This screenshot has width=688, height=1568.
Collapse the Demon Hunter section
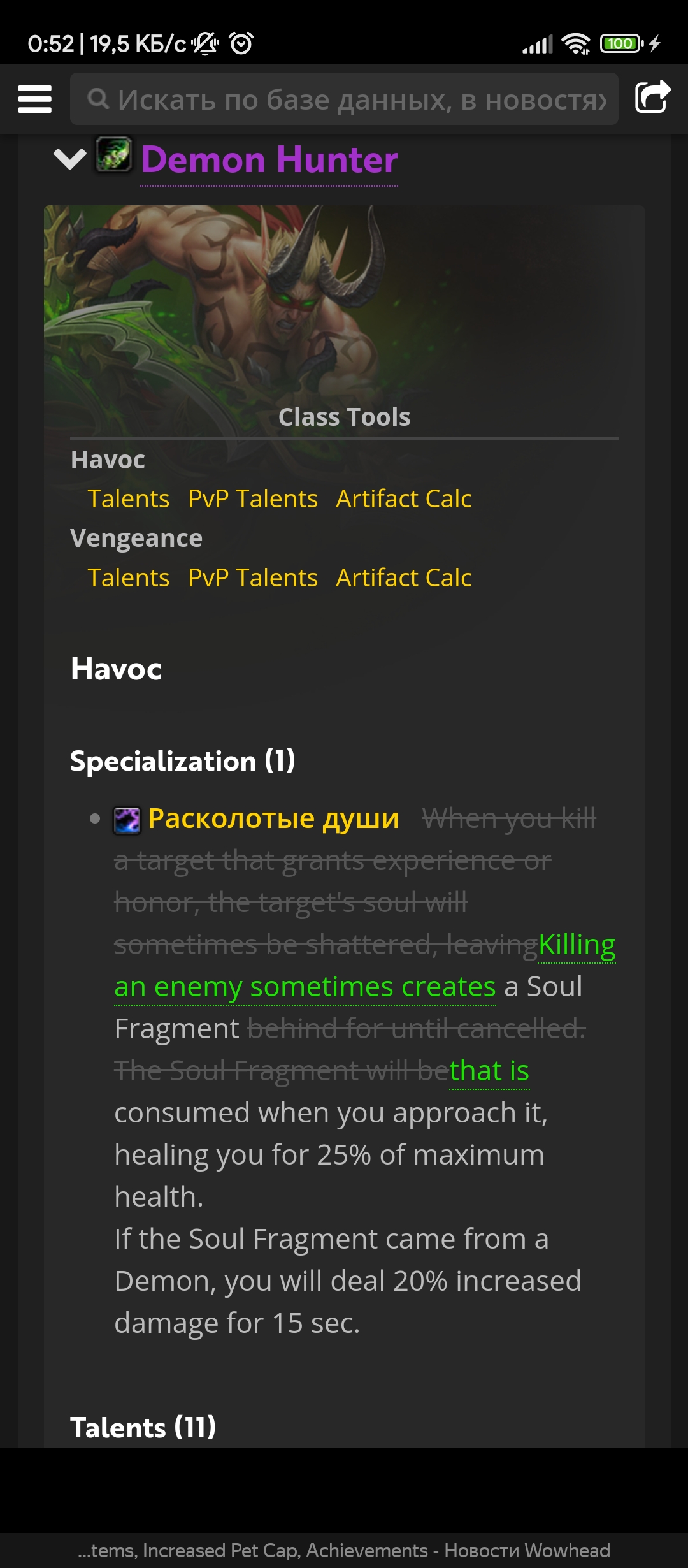pyautogui.click(x=69, y=159)
